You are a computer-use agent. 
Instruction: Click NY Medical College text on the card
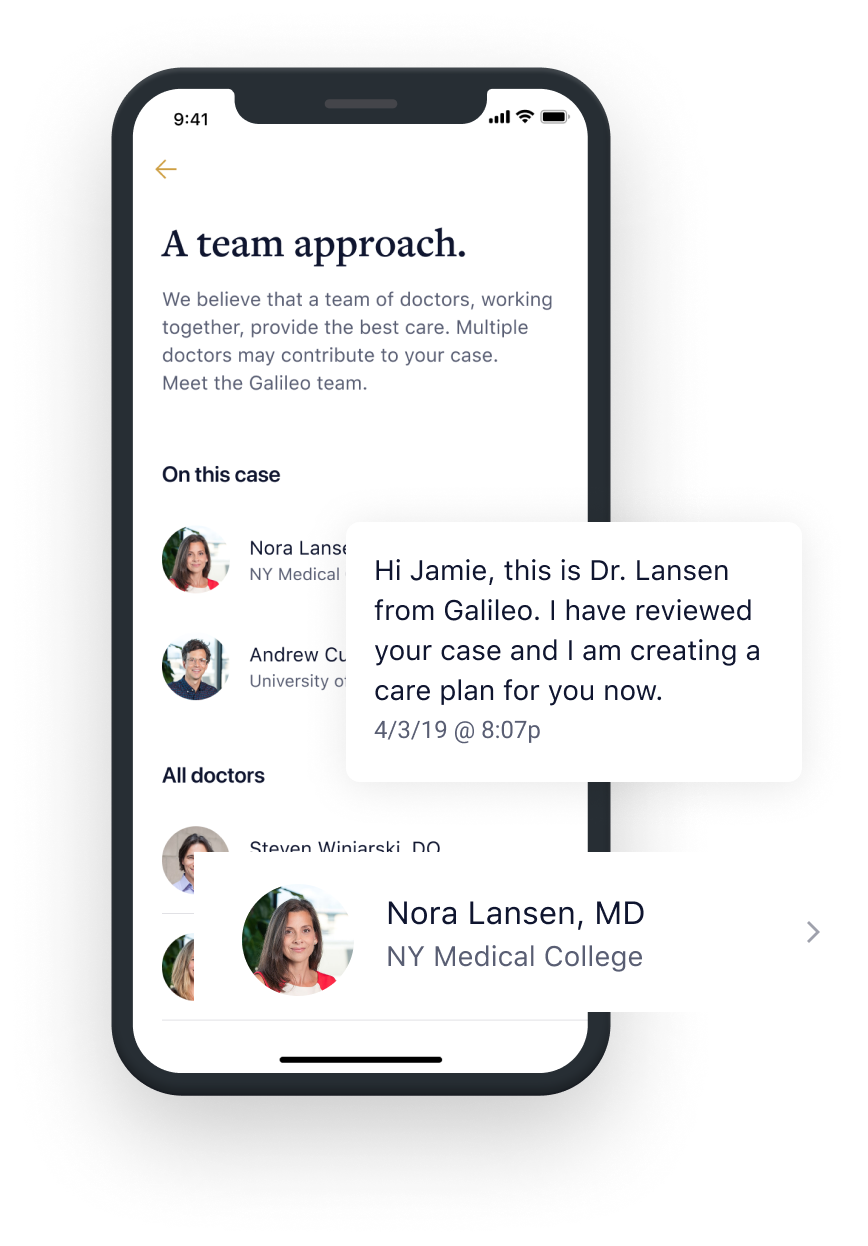[x=515, y=957]
